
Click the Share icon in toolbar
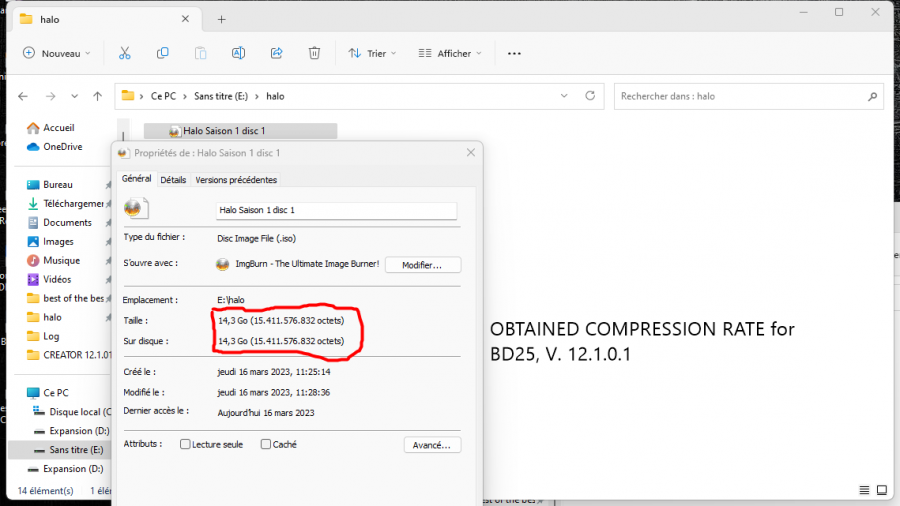tap(277, 53)
